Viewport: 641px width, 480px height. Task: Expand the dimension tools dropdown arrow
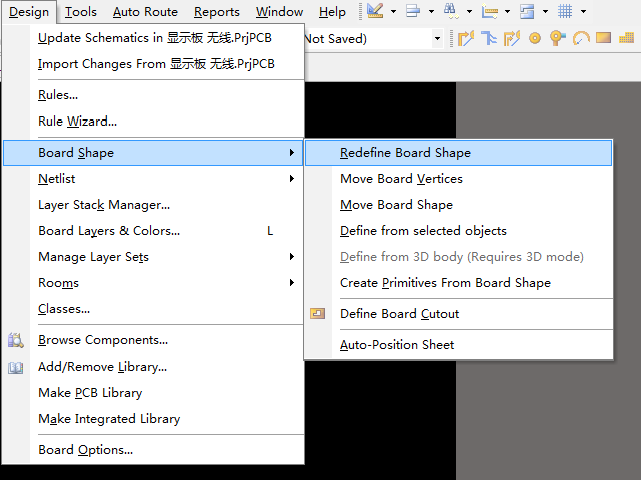507,11
